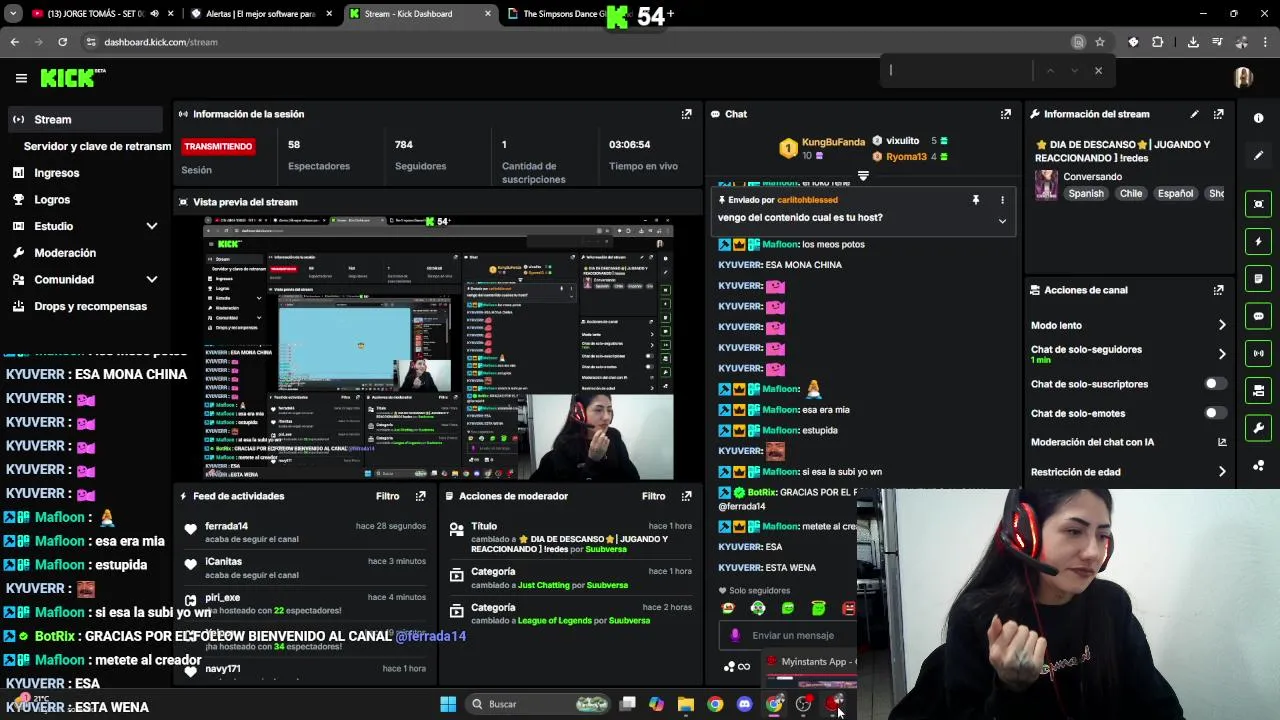Open Discord from the taskbar
The width and height of the screenshot is (1280, 720).
click(x=744, y=704)
